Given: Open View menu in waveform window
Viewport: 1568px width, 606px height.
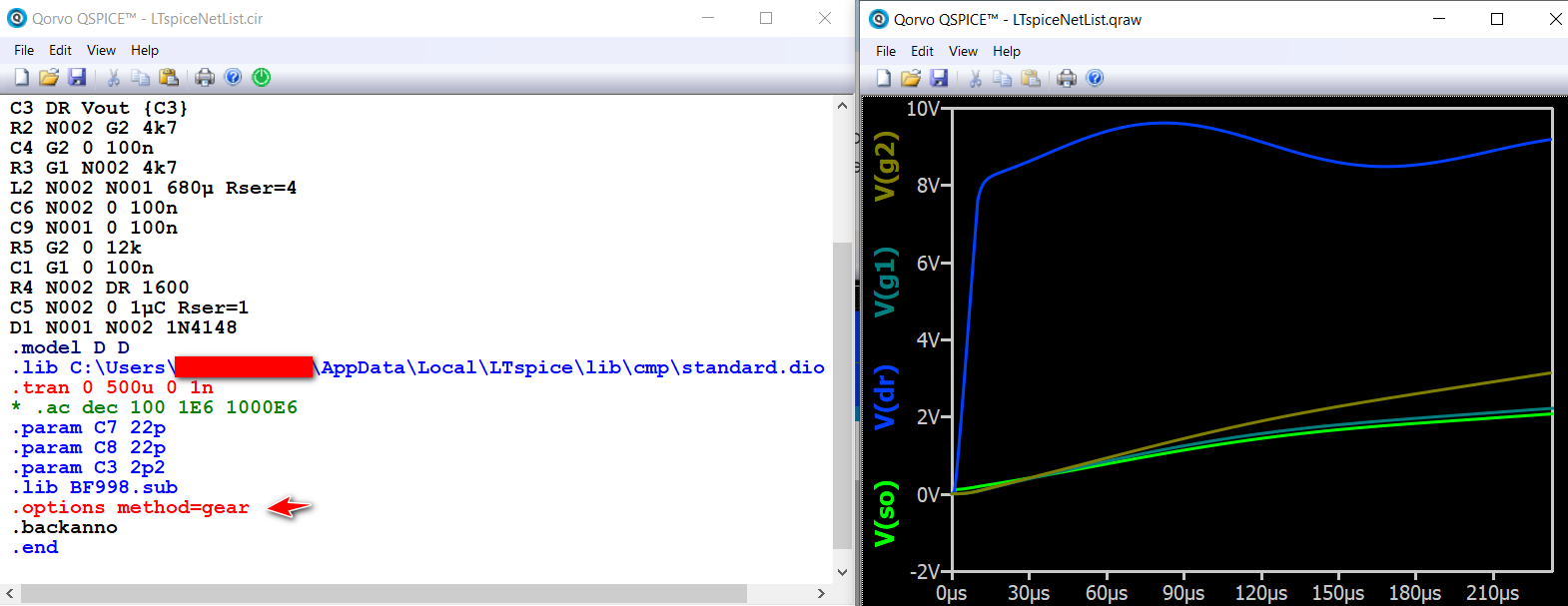Looking at the screenshot, I should (963, 51).
